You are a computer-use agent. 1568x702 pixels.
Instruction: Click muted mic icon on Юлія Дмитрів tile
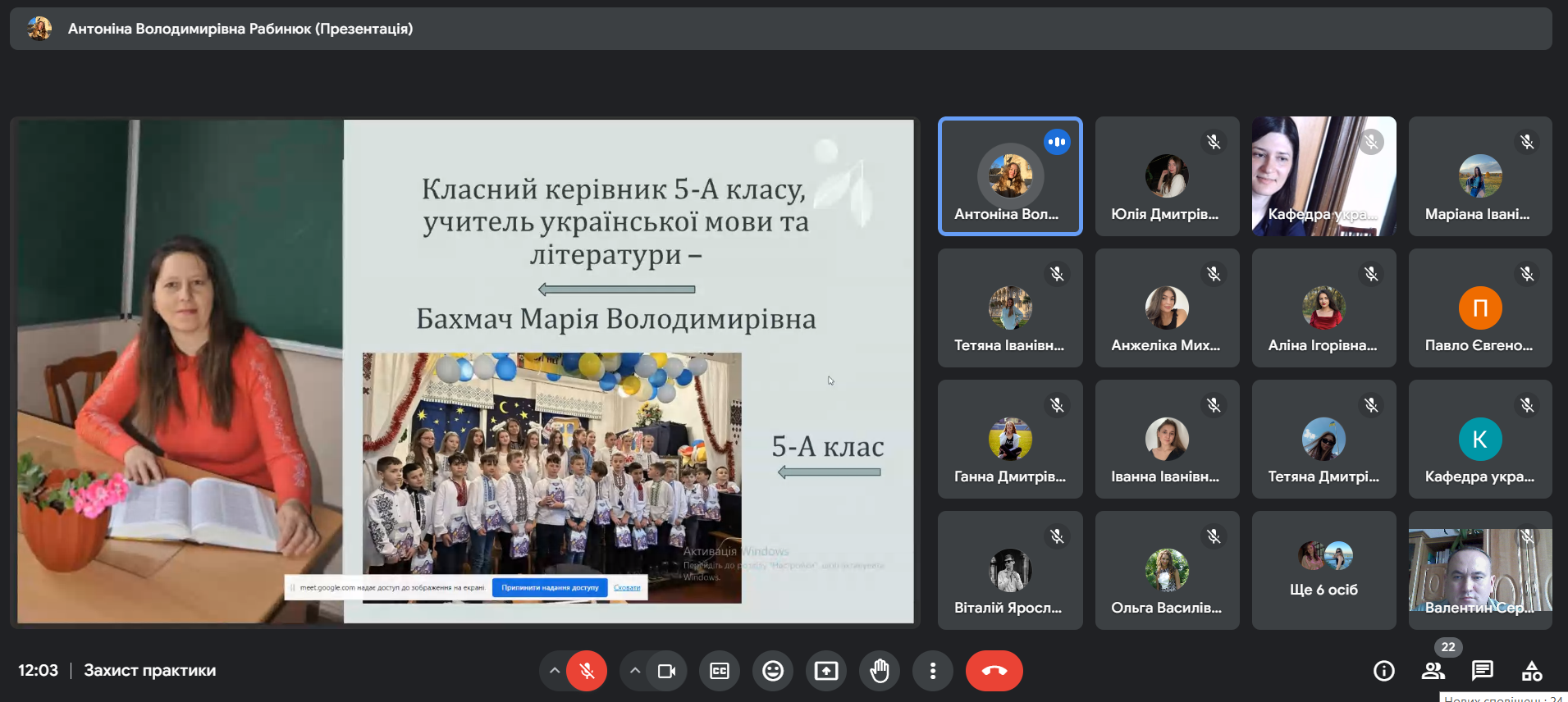point(1214,142)
